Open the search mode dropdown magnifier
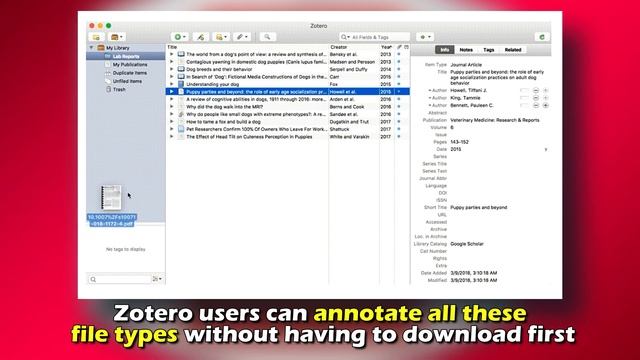This screenshot has height=360, width=640. (345, 37)
